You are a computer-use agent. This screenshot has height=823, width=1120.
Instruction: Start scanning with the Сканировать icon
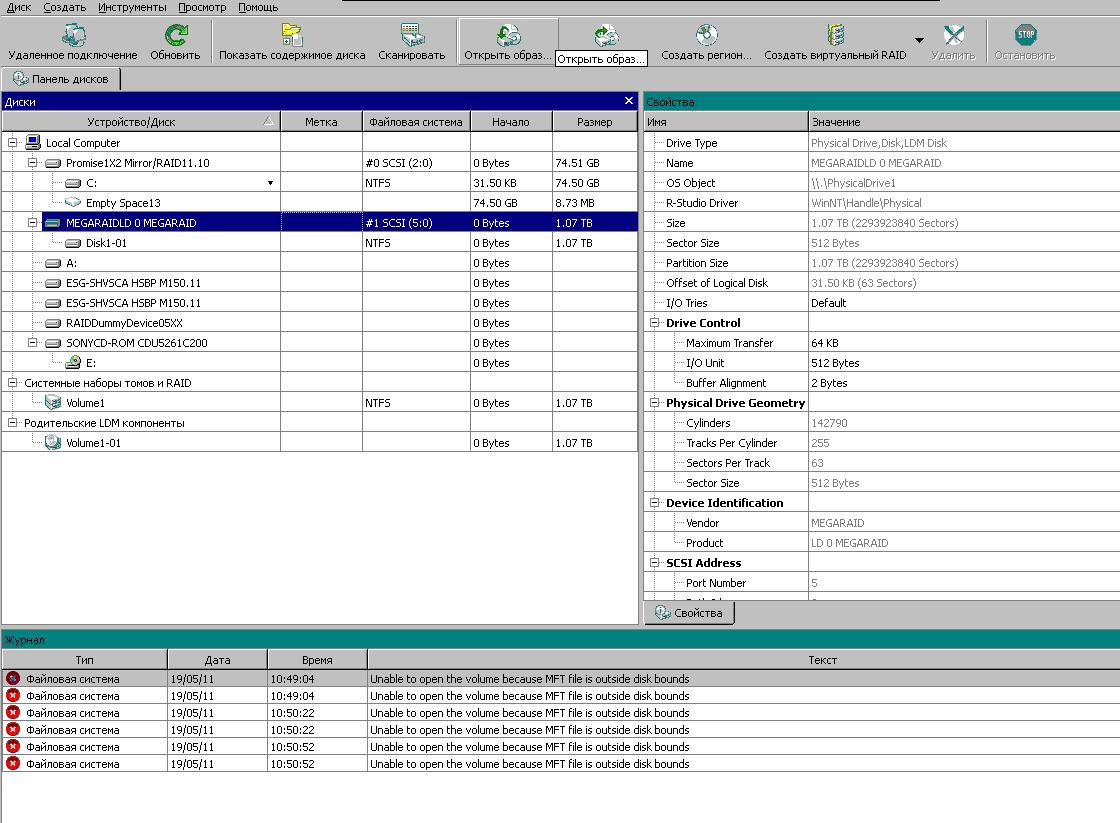(411, 37)
